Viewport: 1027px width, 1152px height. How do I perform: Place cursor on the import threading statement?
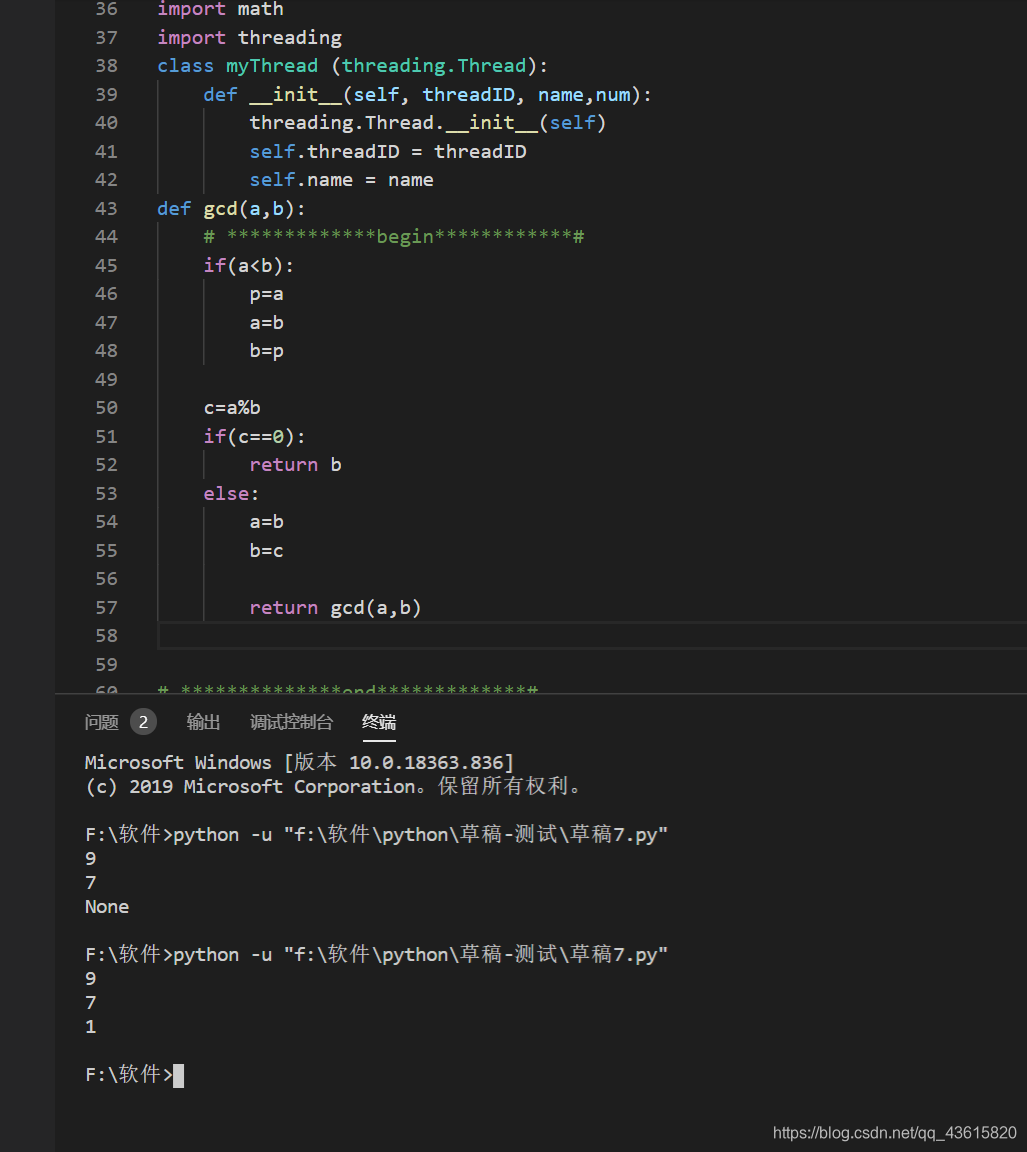tap(248, 37)
